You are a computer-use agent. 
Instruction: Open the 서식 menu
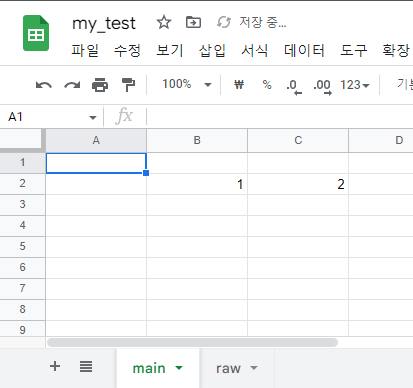[255, 51]
